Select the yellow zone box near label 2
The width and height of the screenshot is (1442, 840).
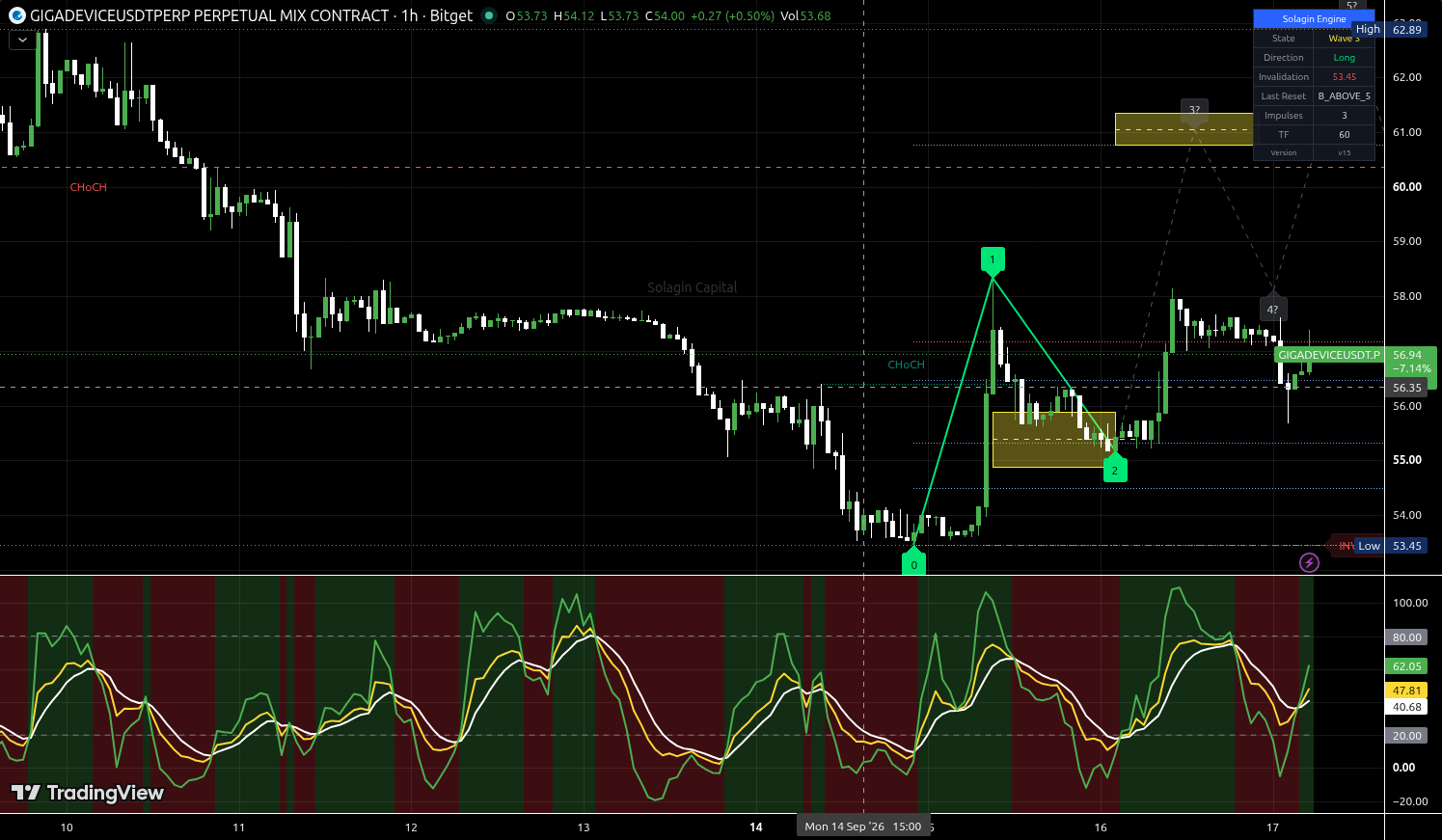pos(1053,440)
